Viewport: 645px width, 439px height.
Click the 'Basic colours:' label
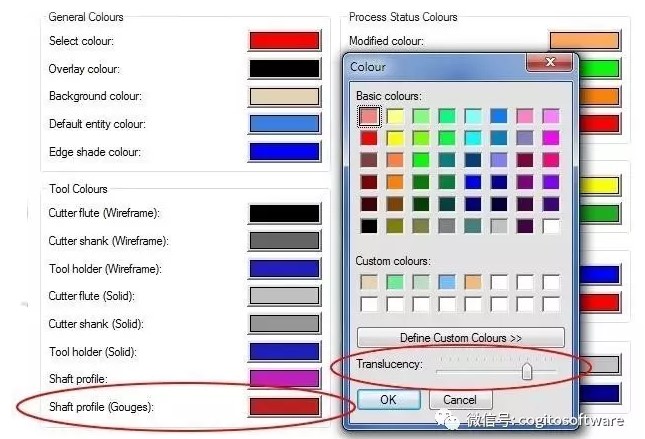coord(389,96)
